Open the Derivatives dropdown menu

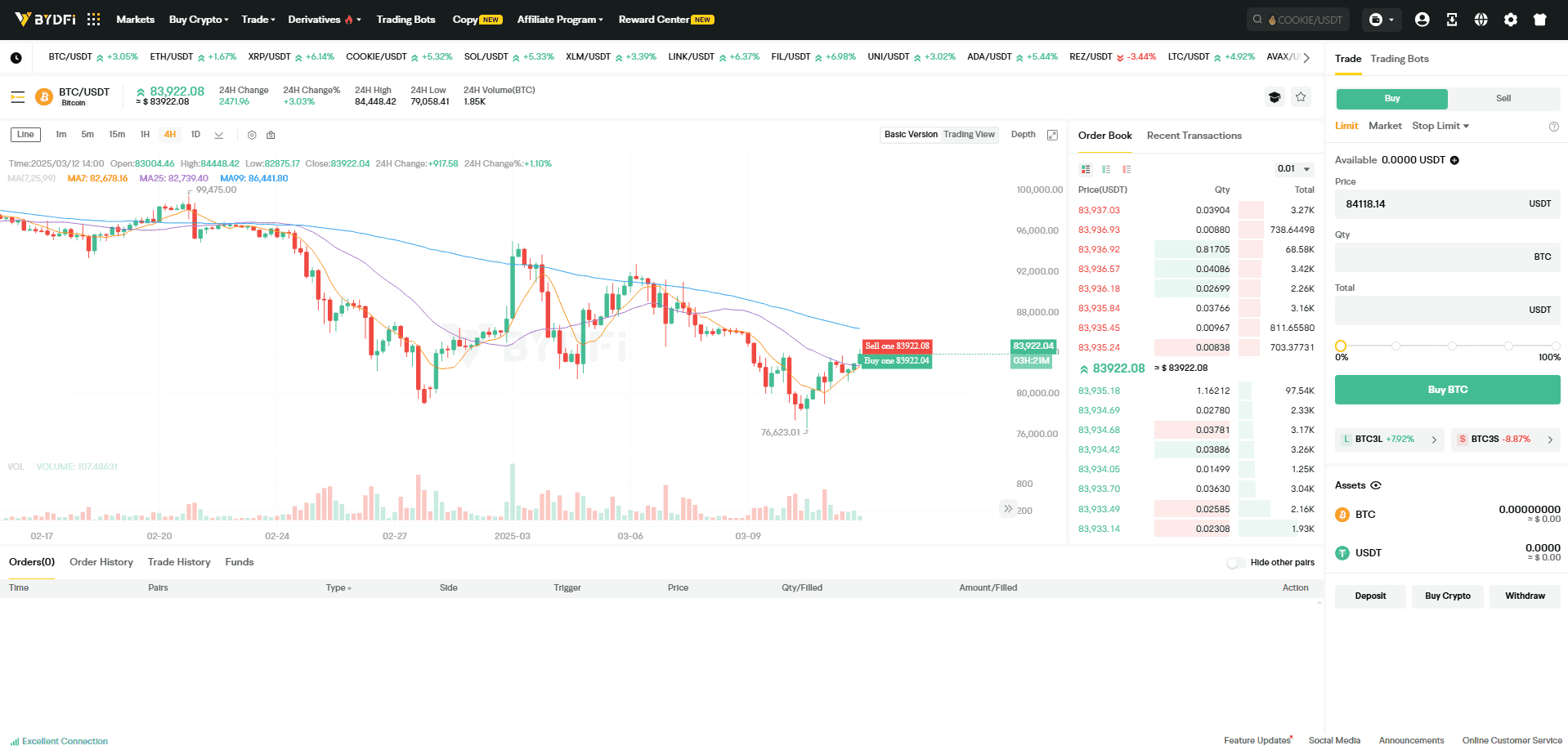[325, 20]
